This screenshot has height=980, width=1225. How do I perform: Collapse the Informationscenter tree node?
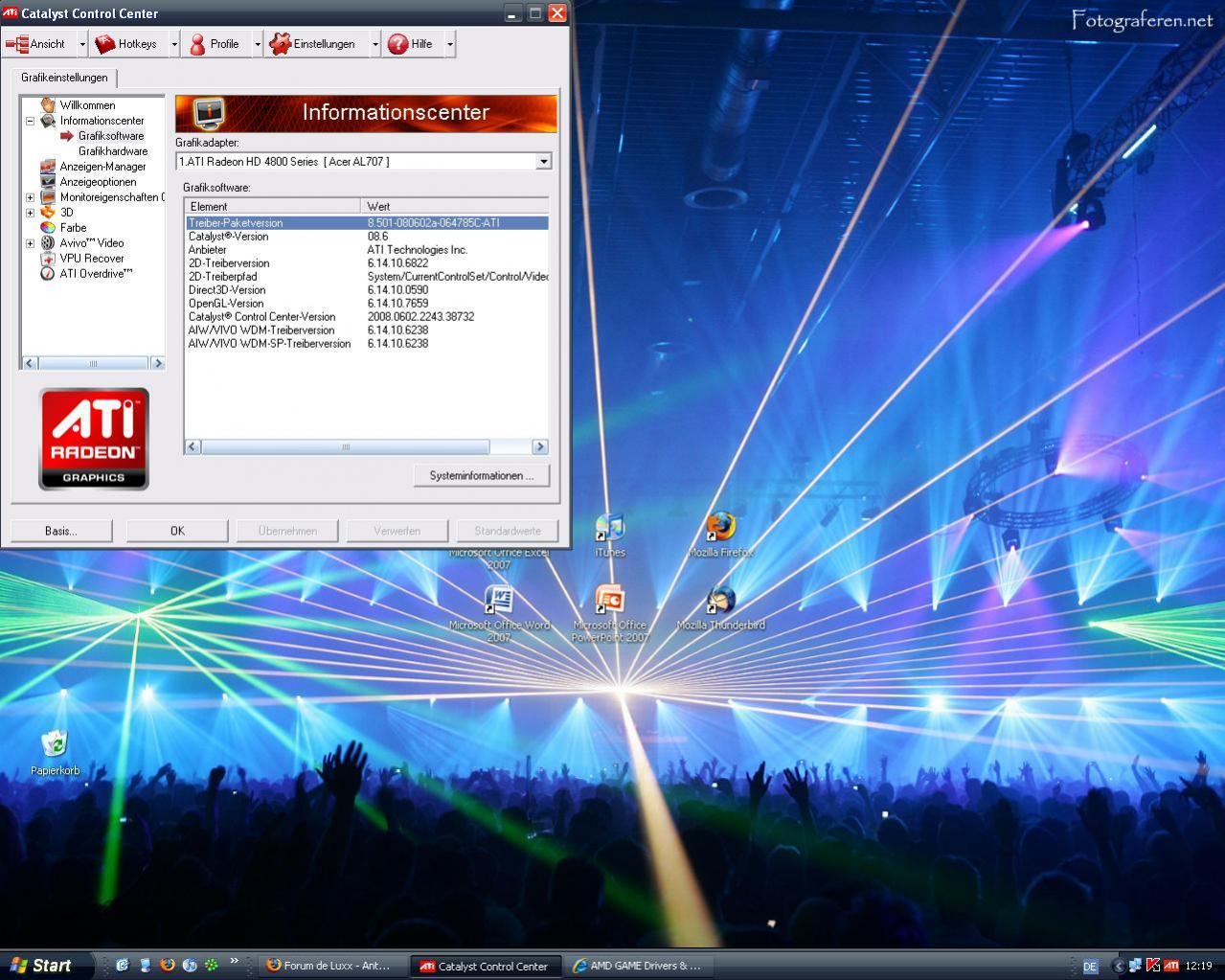point(30,121)
